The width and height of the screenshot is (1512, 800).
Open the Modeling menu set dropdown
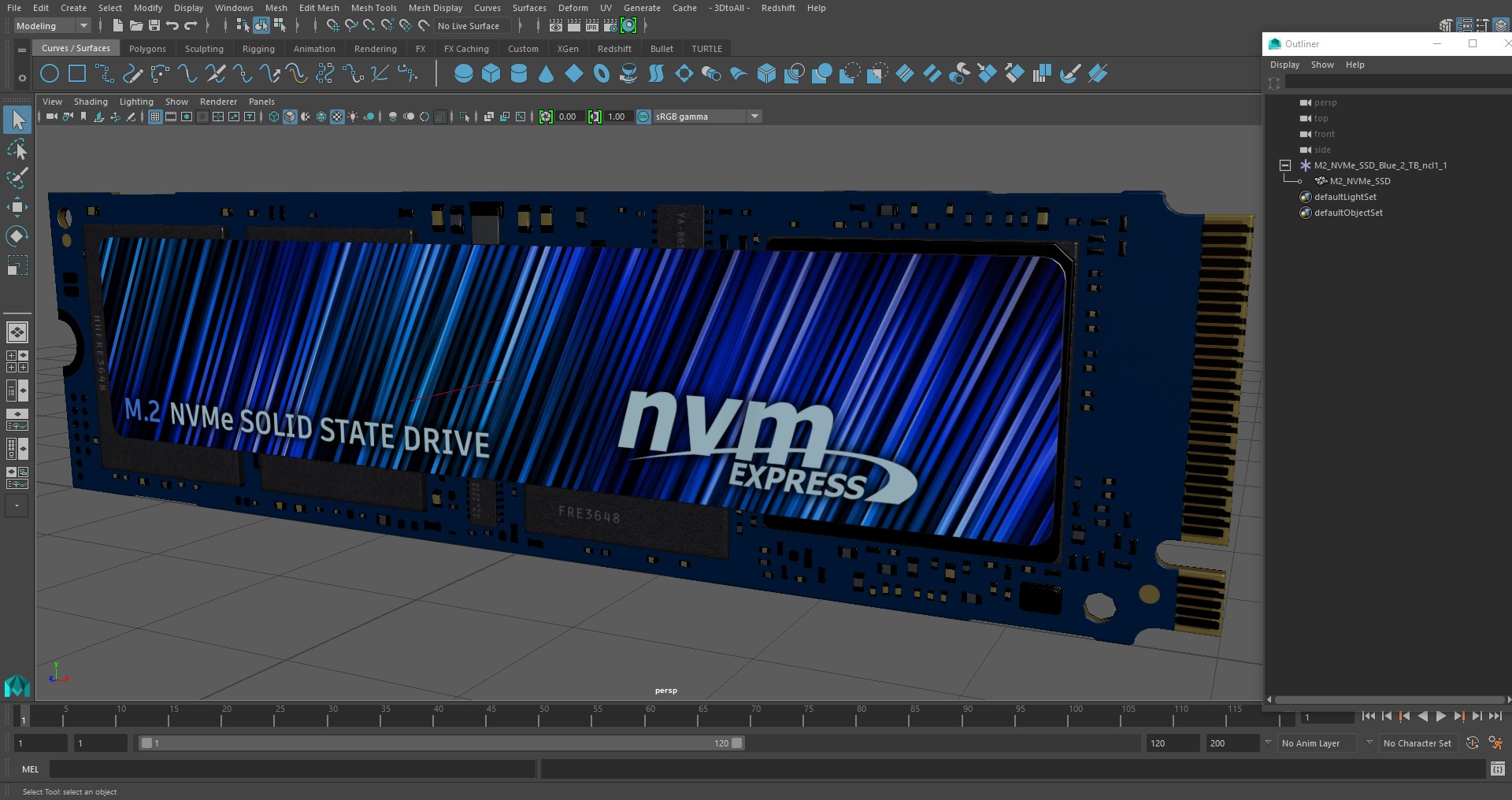pyautogui.click(x=53, y=26)
